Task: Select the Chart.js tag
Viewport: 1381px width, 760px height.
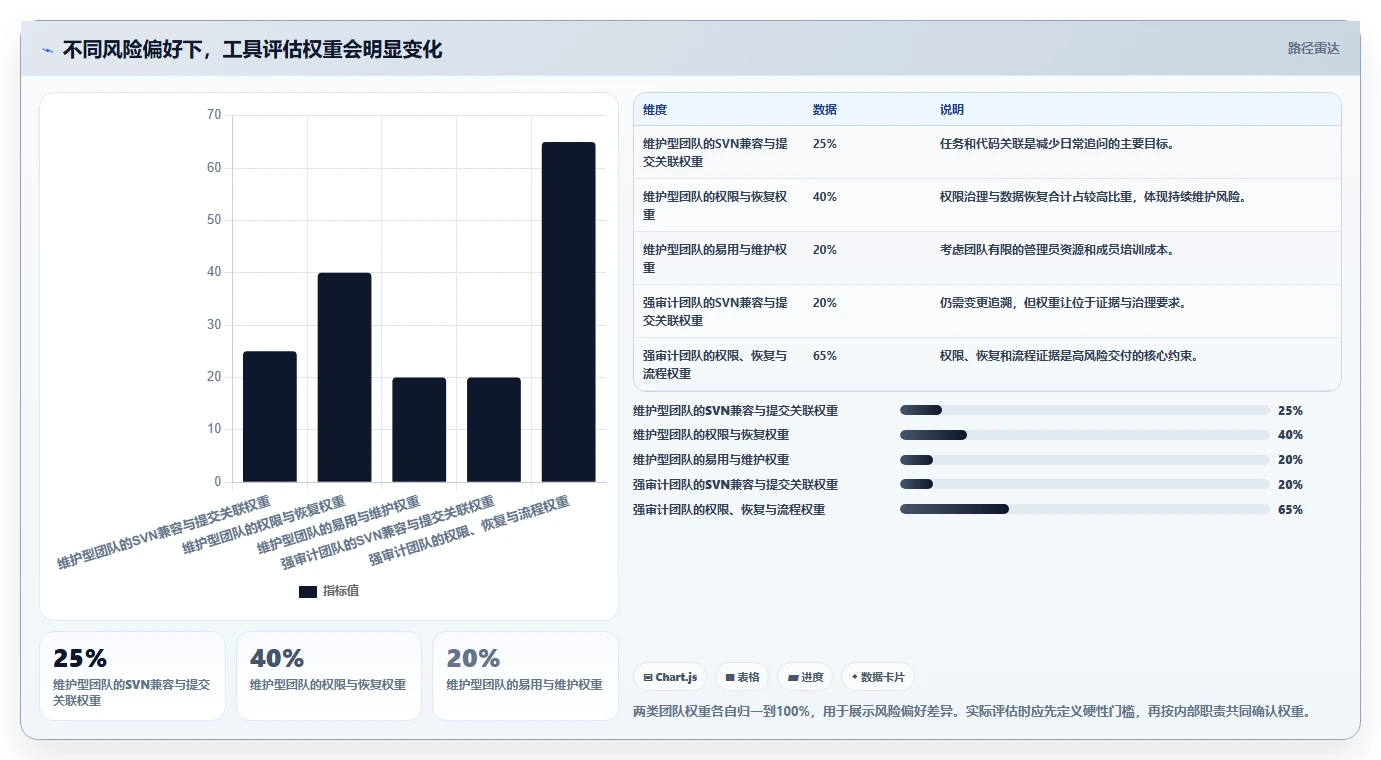Action: click(670, 677)
